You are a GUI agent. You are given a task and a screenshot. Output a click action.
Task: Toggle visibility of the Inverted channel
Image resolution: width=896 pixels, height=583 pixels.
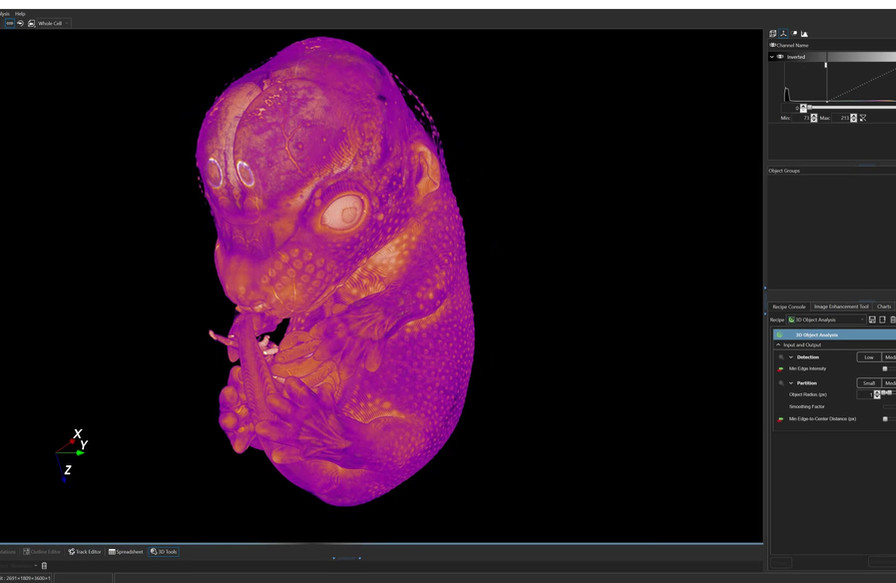(x=780, y=56)
